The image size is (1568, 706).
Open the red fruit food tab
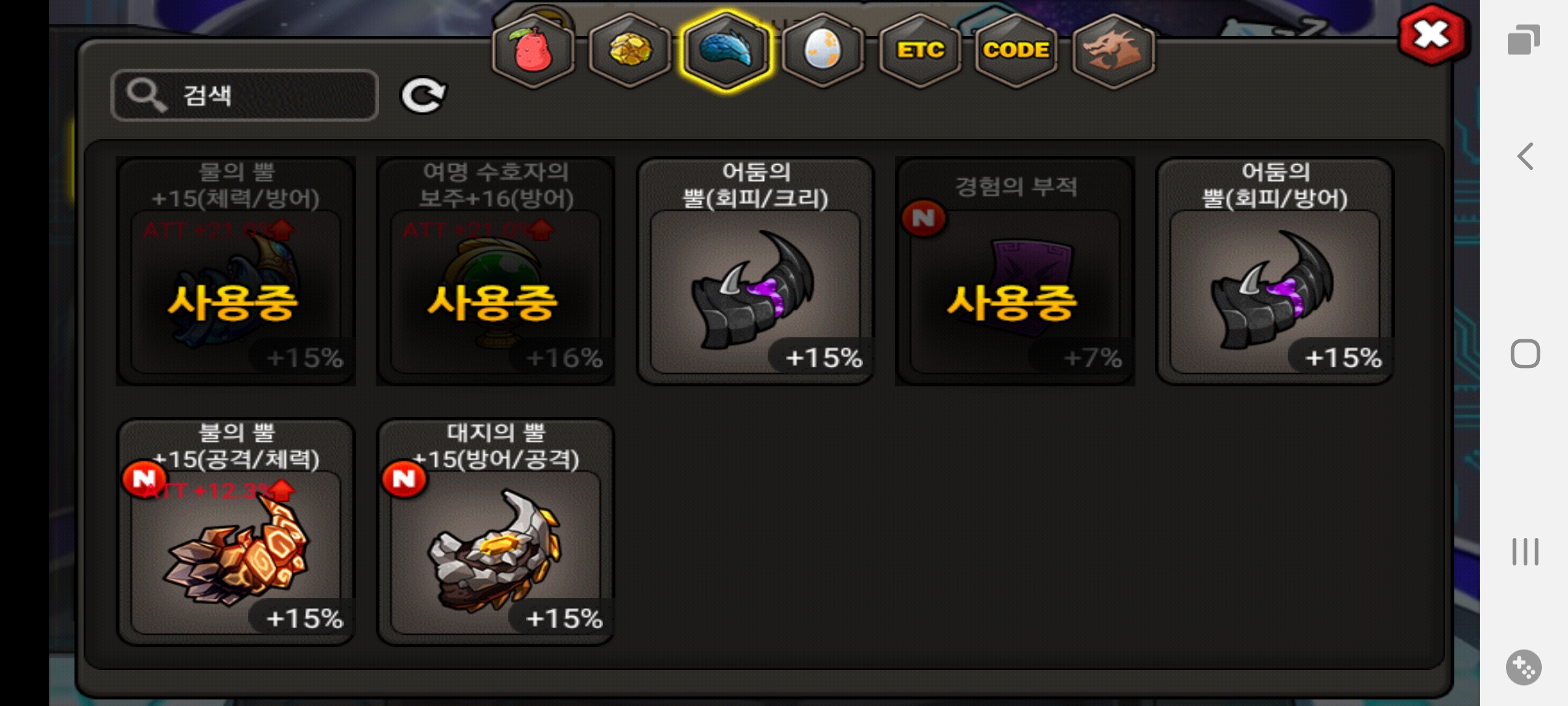click(x=534, y=51)
